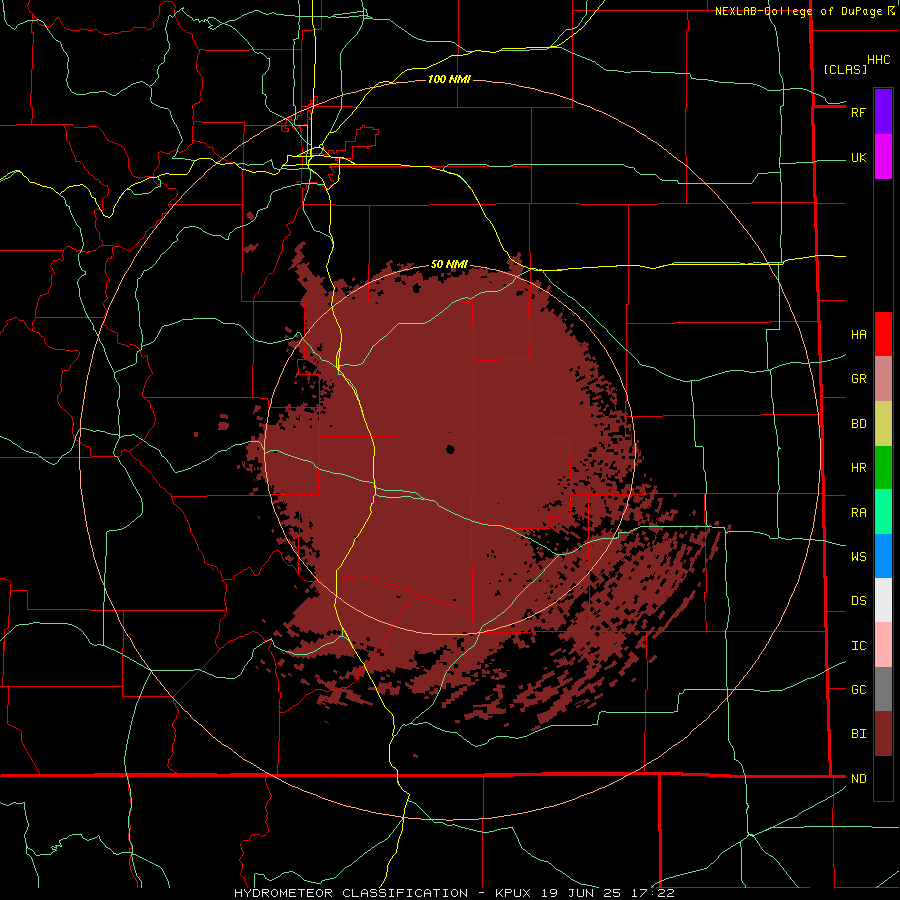Click the IC legend label
This screenshot has width=900, height=900.
tap(858, 645)
